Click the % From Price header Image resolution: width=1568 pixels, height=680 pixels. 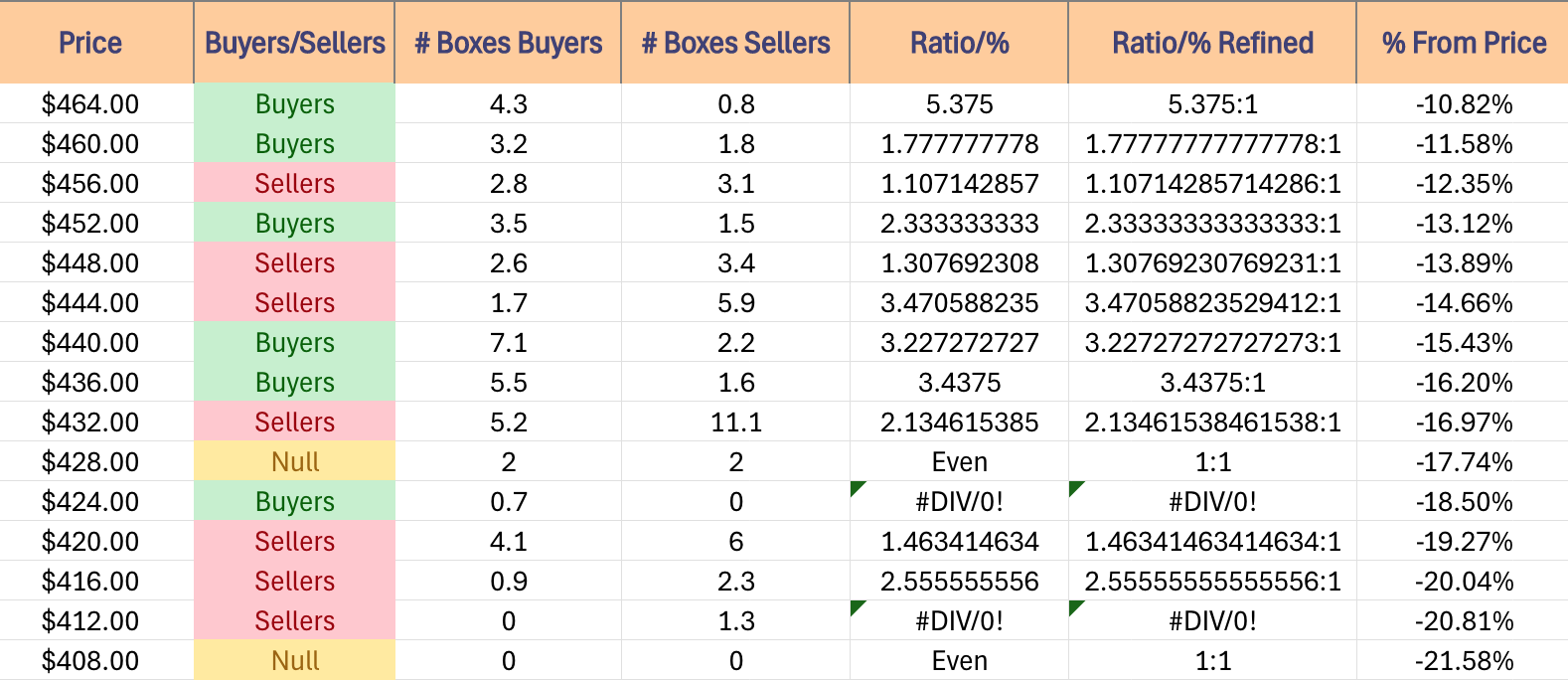click(1463, 42)
